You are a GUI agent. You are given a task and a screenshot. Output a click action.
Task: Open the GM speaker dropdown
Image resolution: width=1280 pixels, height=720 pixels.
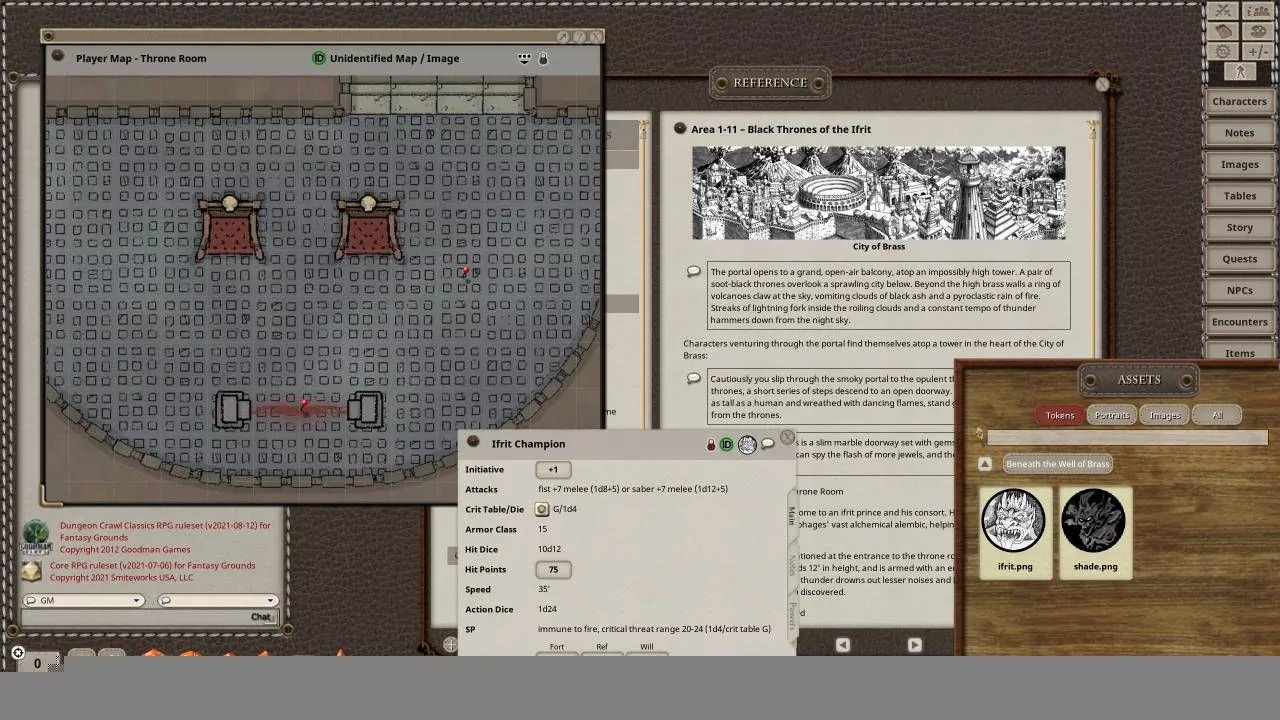pyautogui.click(x=83, y=600)
